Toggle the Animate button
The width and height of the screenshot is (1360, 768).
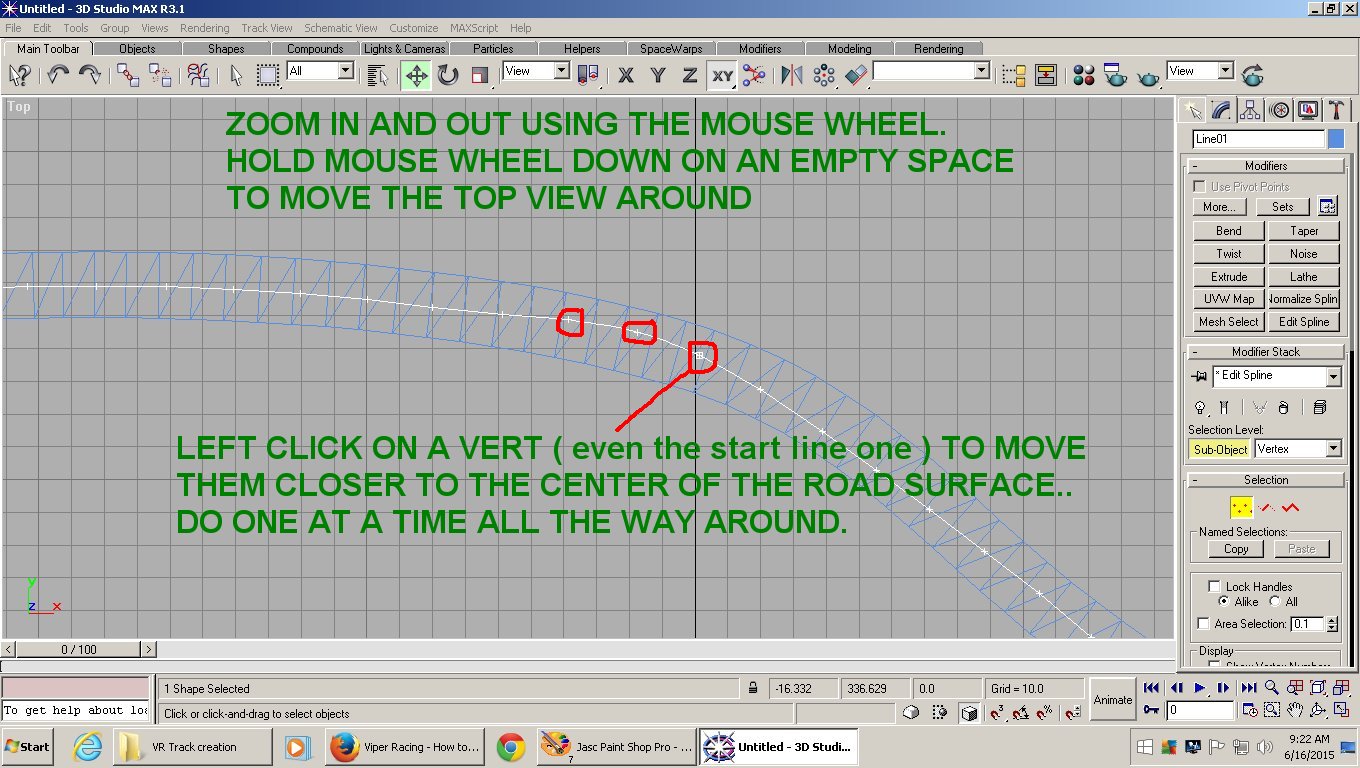1112,700
